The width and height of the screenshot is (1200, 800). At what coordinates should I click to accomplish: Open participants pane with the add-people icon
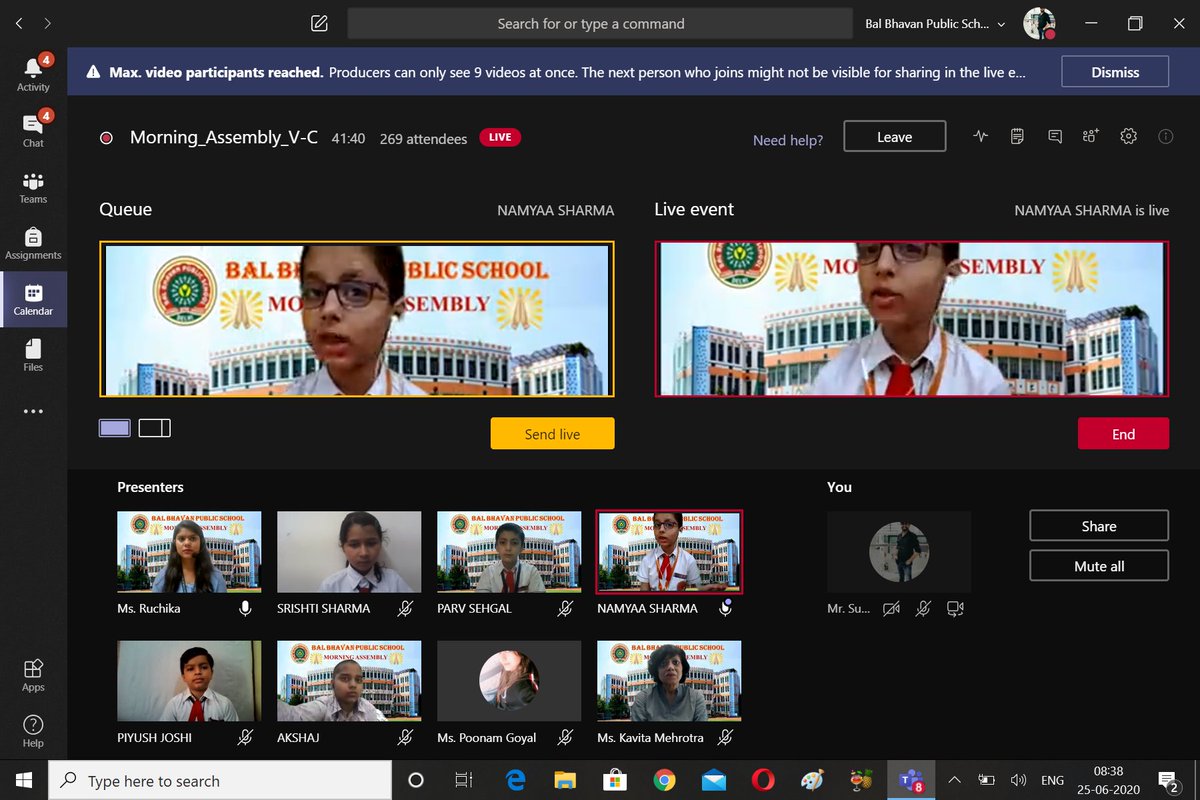tap(1090, 136)
